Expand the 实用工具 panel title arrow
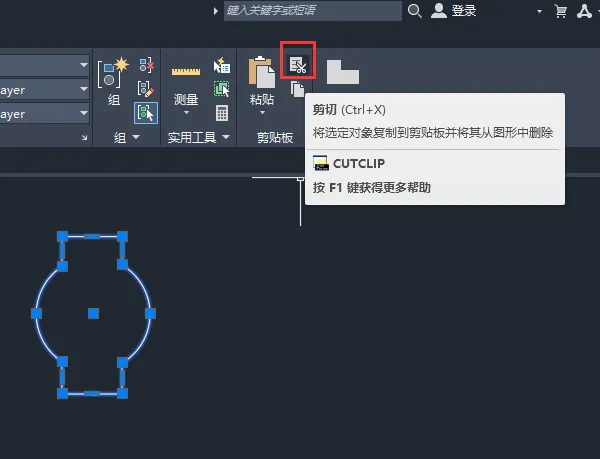This screenshot has width=600, height=459. [x=226, y=137]
